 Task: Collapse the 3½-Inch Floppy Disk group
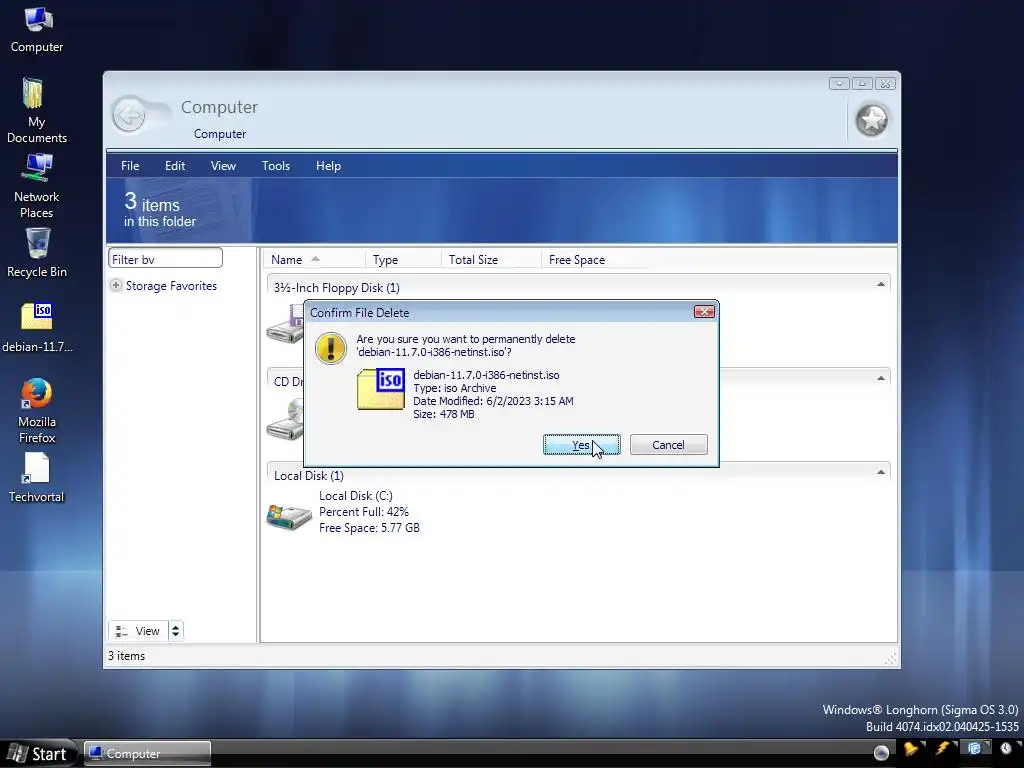881,285
